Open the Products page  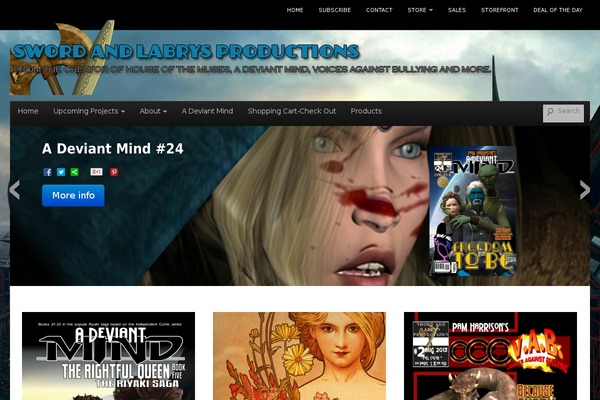pyautogui.click(x=366, y=111)
